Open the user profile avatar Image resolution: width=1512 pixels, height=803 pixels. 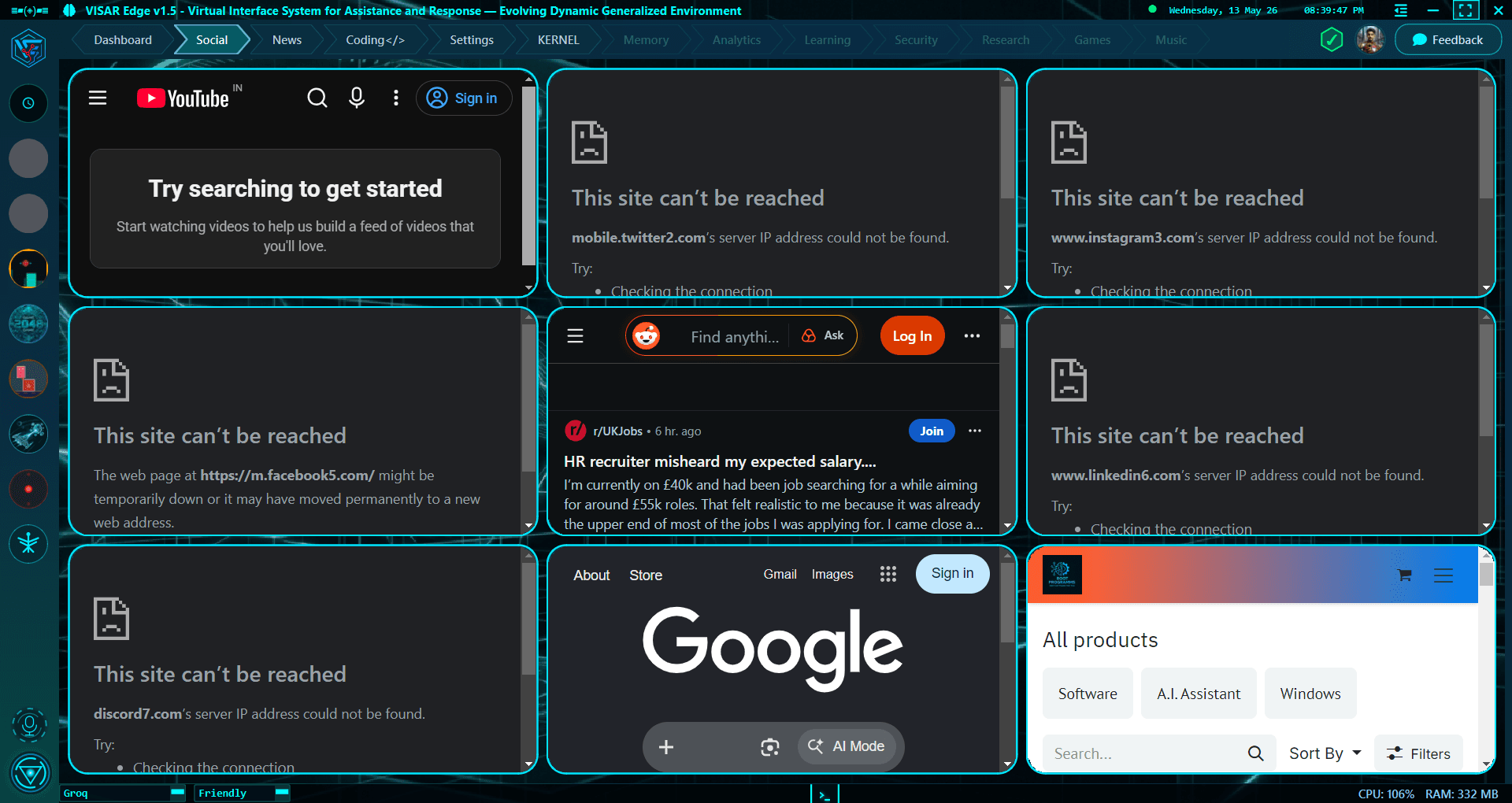click(1370, 39)
